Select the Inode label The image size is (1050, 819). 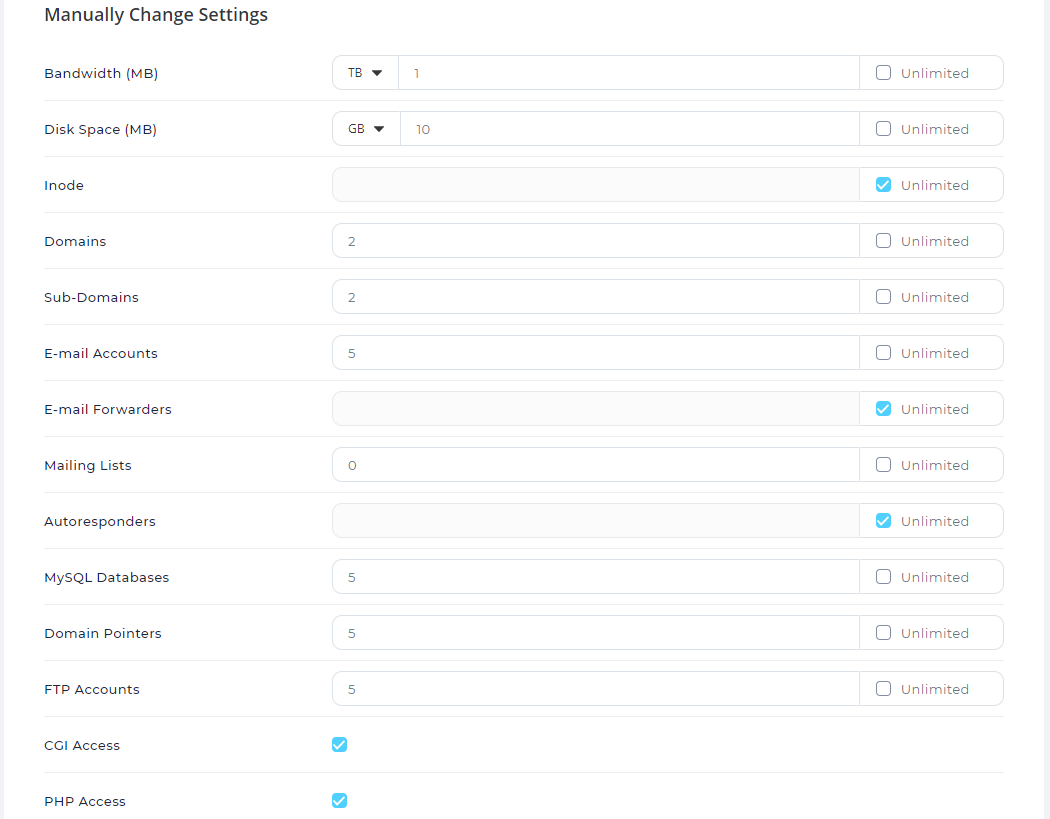tap(64, 185)
